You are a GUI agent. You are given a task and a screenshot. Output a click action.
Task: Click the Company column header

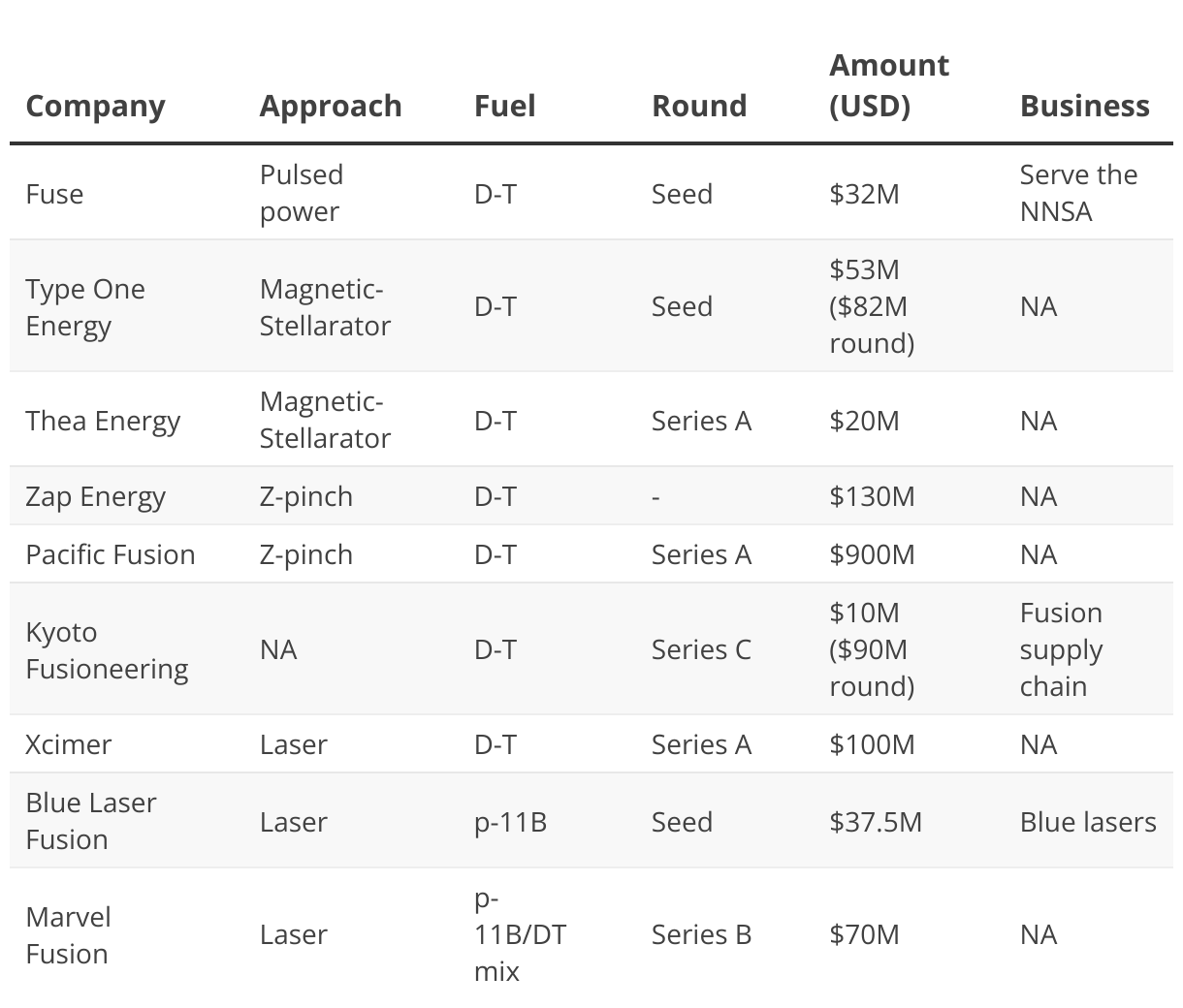[95, 106]
